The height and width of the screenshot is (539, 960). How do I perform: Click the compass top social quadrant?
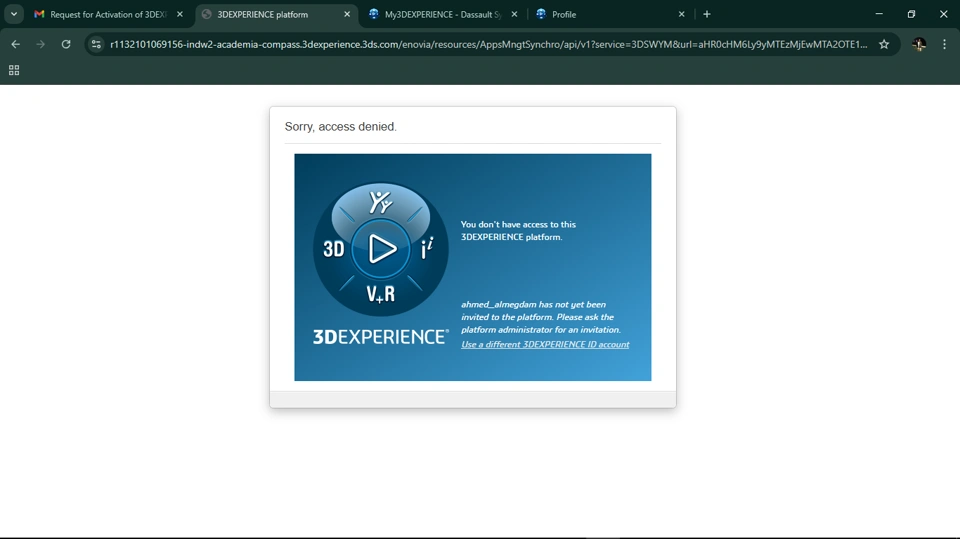[380, 202]
